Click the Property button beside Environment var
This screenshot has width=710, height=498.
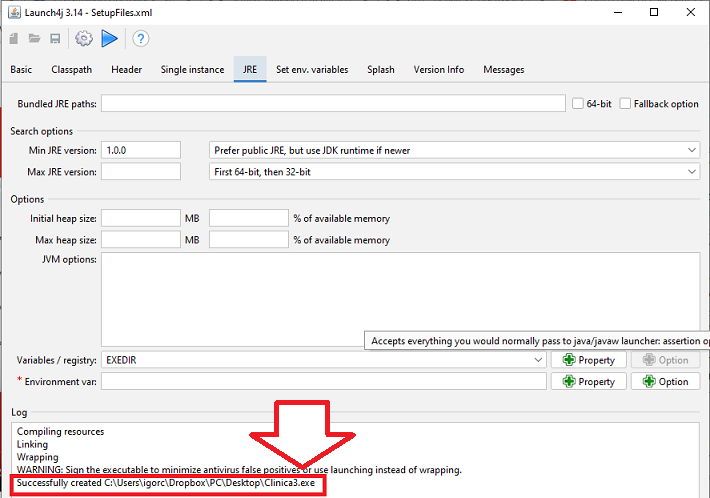[589, 382]
